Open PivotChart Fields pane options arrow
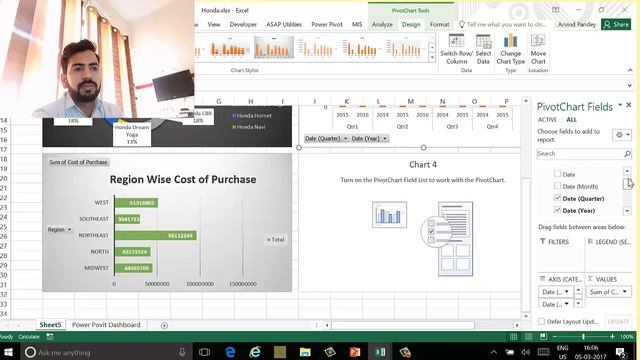The width and height of the screenshot is (640, 360). tap(620, 105)
